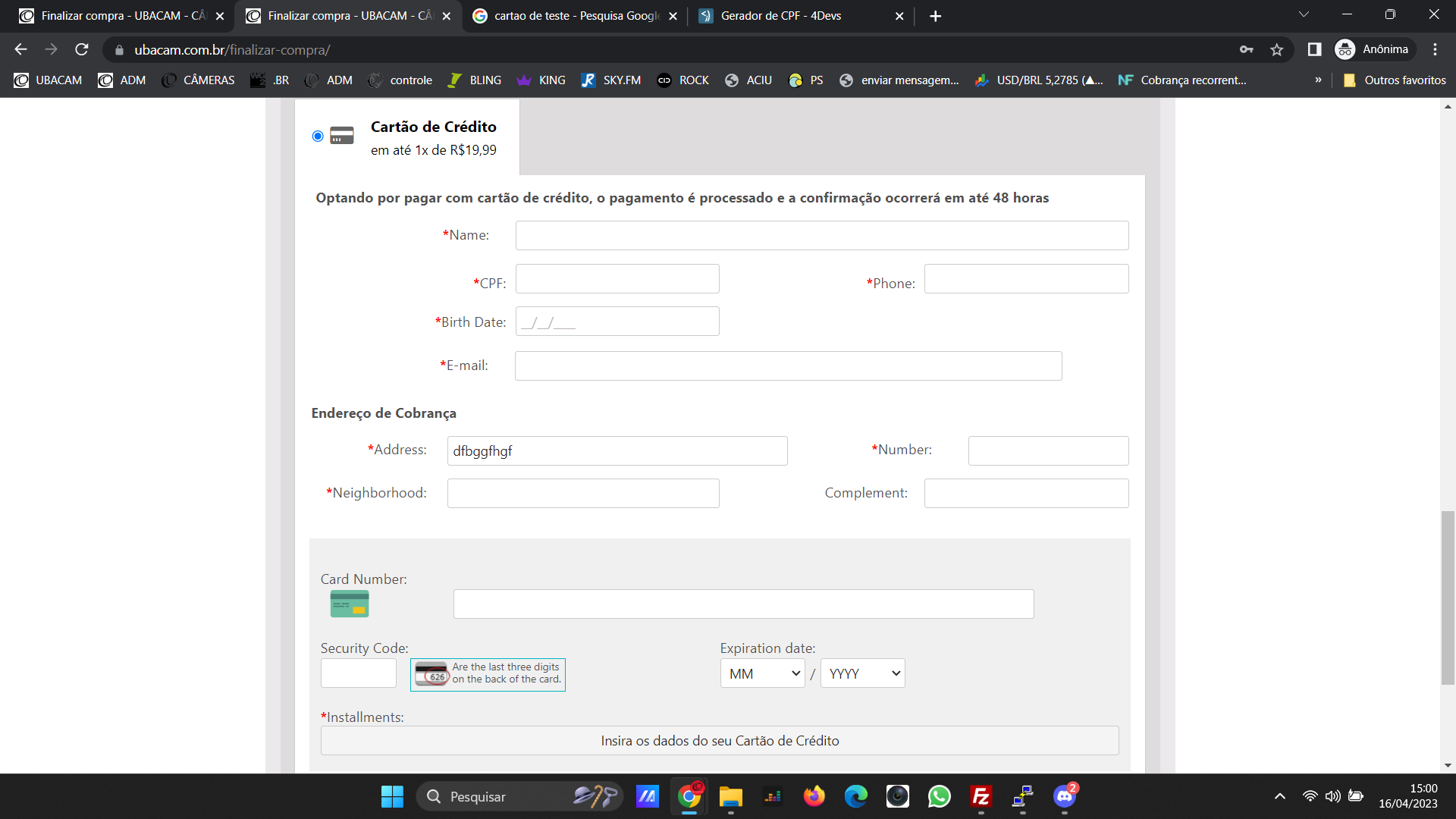Click the credit card icon next to Card Number

pos(349,603)
